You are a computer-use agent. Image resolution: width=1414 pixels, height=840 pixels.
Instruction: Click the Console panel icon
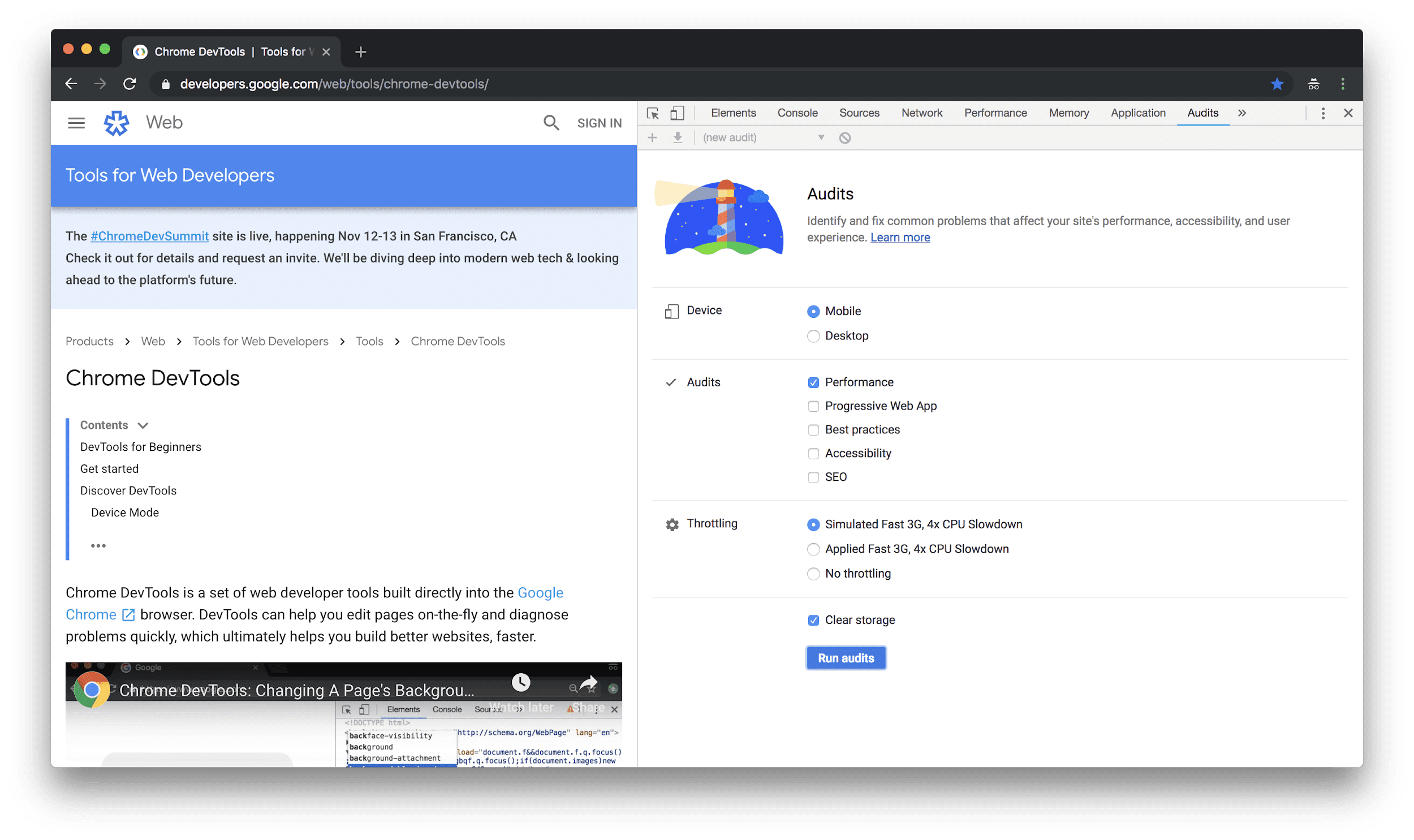tap(797, 112)
